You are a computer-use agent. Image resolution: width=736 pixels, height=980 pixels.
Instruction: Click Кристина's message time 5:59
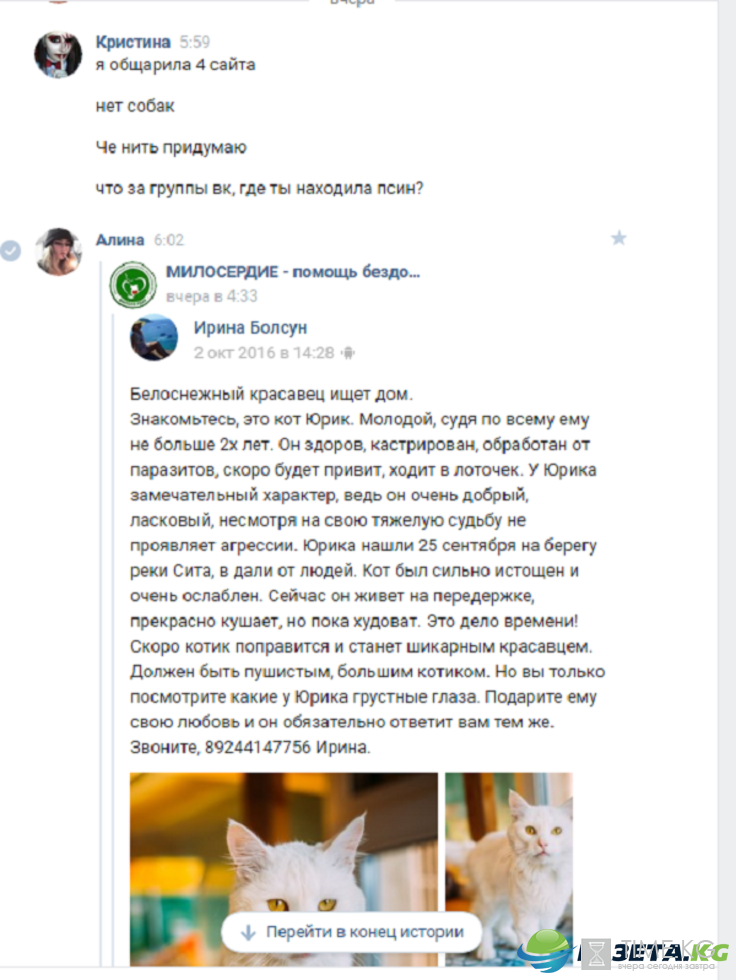click(195, 42)
